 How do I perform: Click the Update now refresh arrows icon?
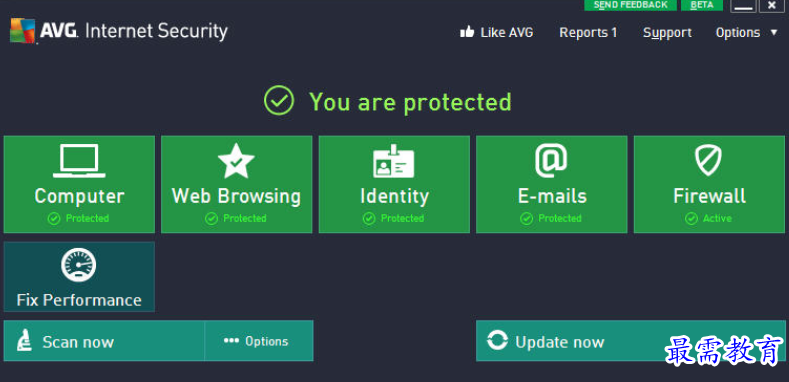[497, 340]
